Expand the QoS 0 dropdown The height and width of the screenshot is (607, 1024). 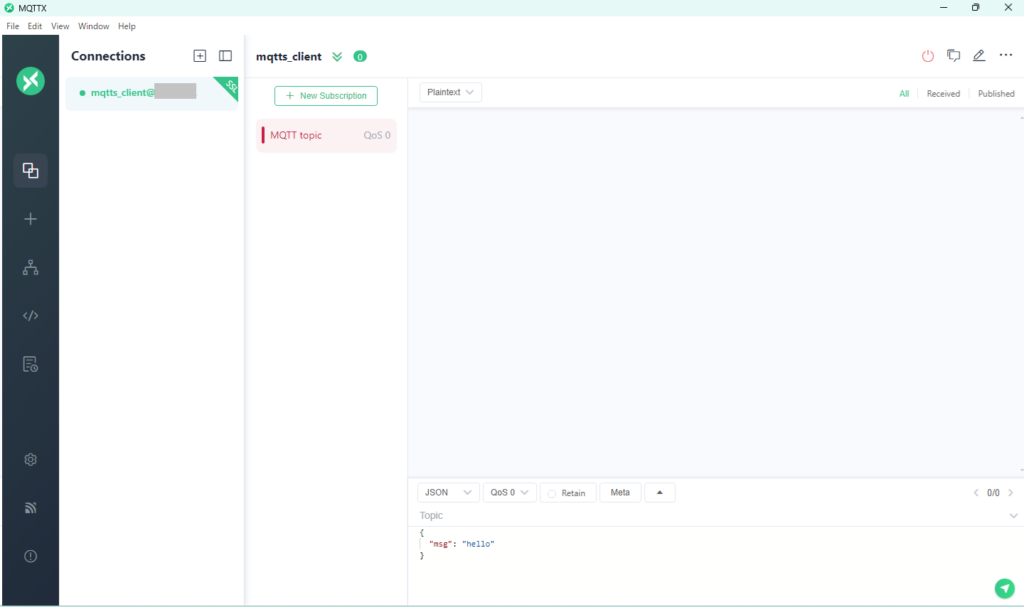(x=509, y=493)
